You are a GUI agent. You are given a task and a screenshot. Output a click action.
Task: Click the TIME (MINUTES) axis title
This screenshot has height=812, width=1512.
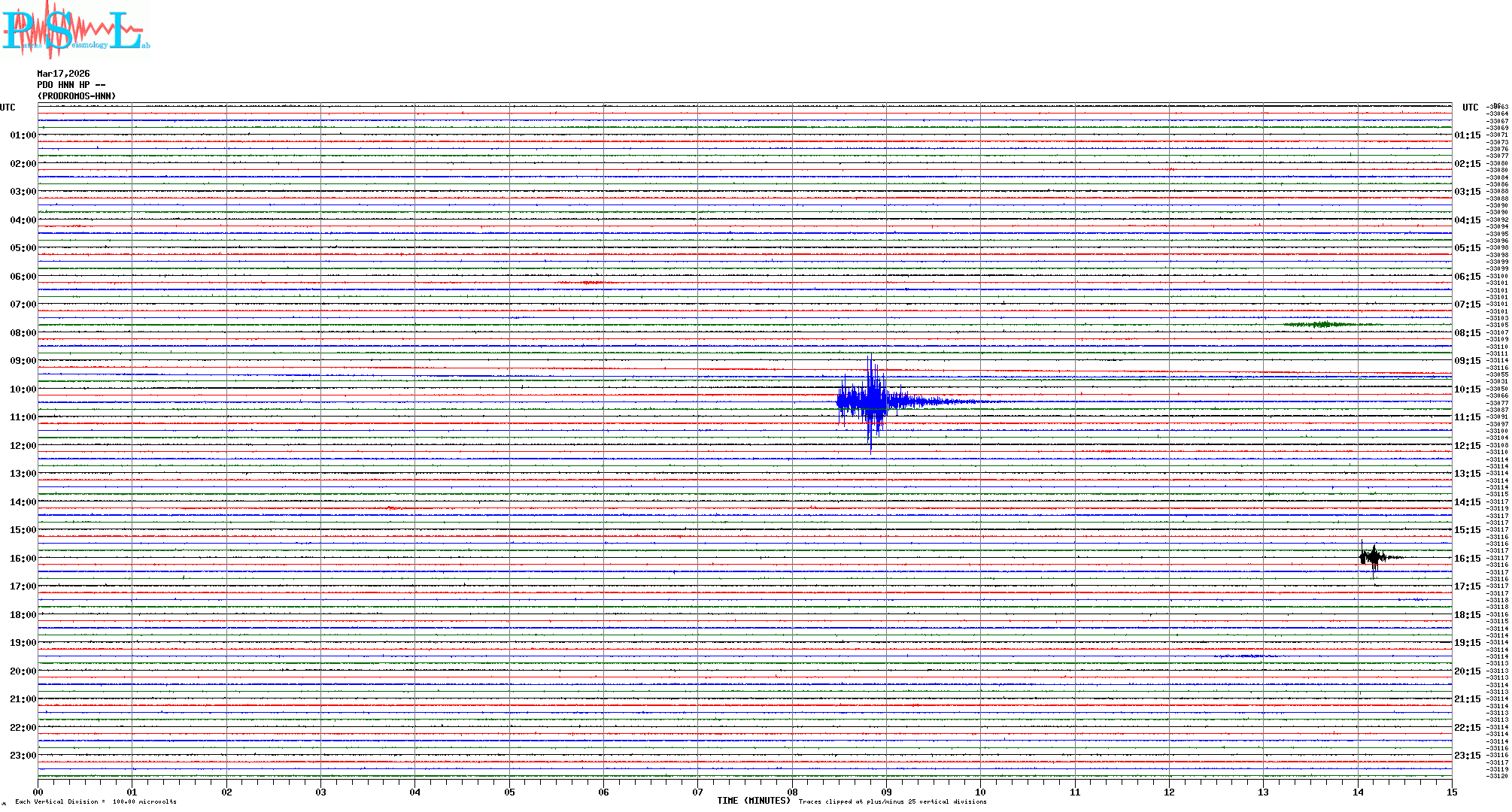753,801
